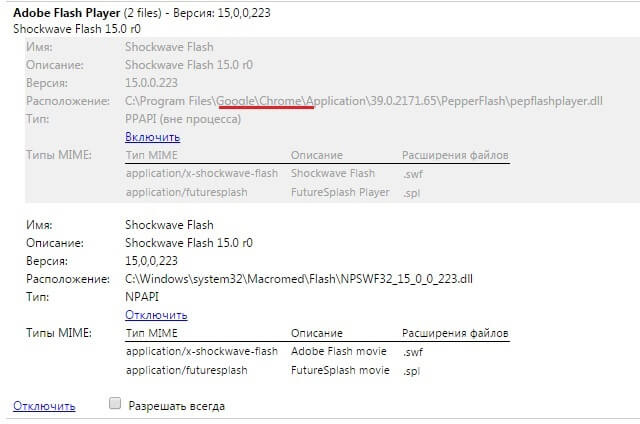Enable the Разрешать всегда checkbox
Screen dimensions: 640x424
115,404
